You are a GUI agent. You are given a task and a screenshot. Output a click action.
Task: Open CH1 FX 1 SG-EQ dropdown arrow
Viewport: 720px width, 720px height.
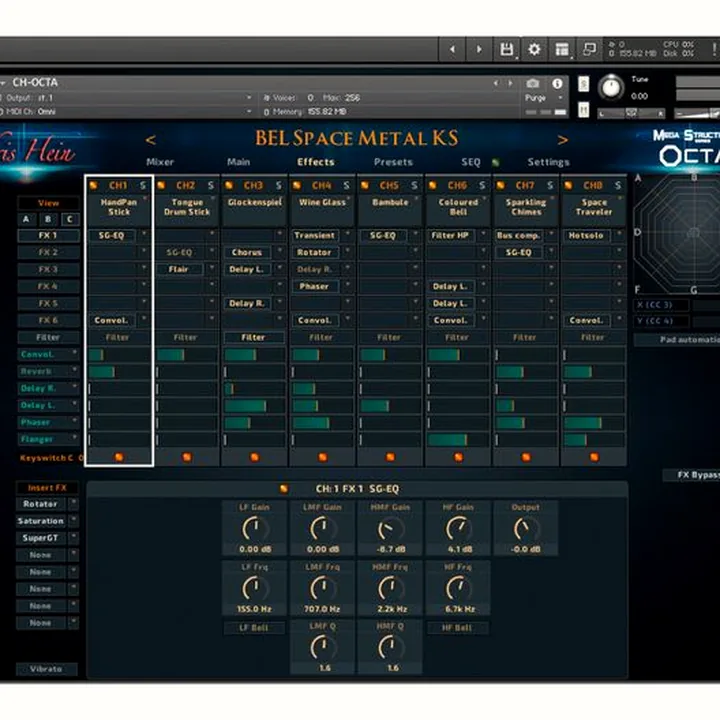[x=144, y=235]
